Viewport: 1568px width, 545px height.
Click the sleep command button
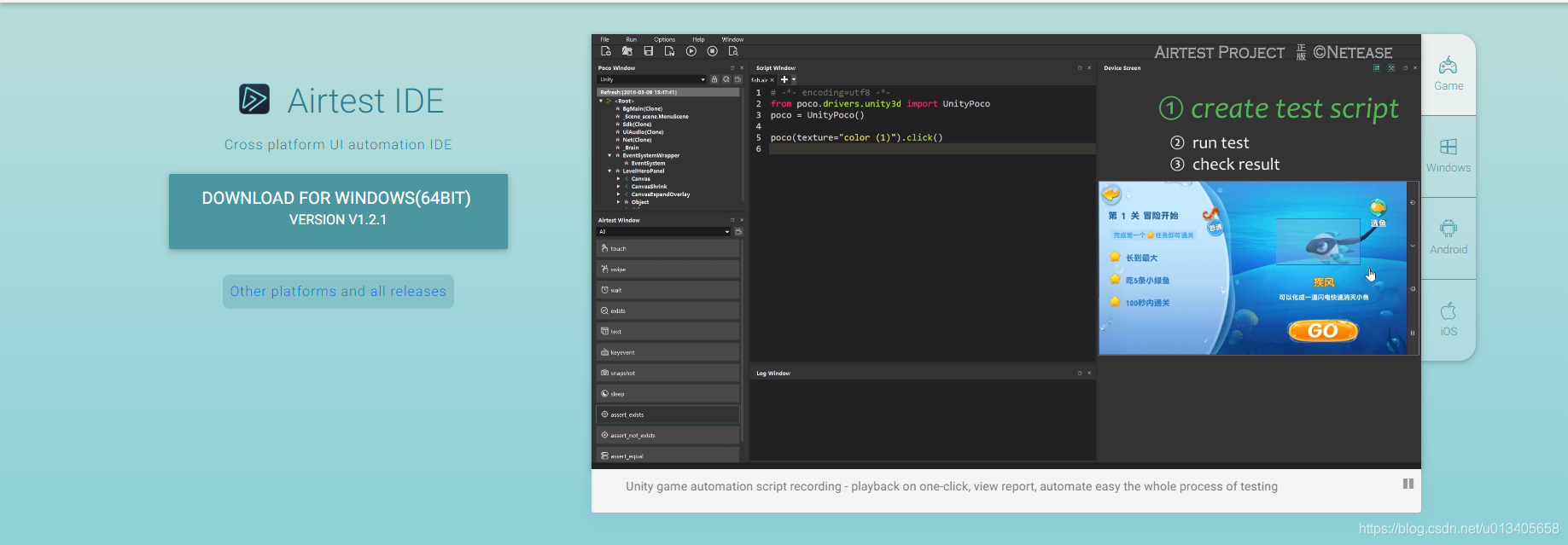coord(668,393)
